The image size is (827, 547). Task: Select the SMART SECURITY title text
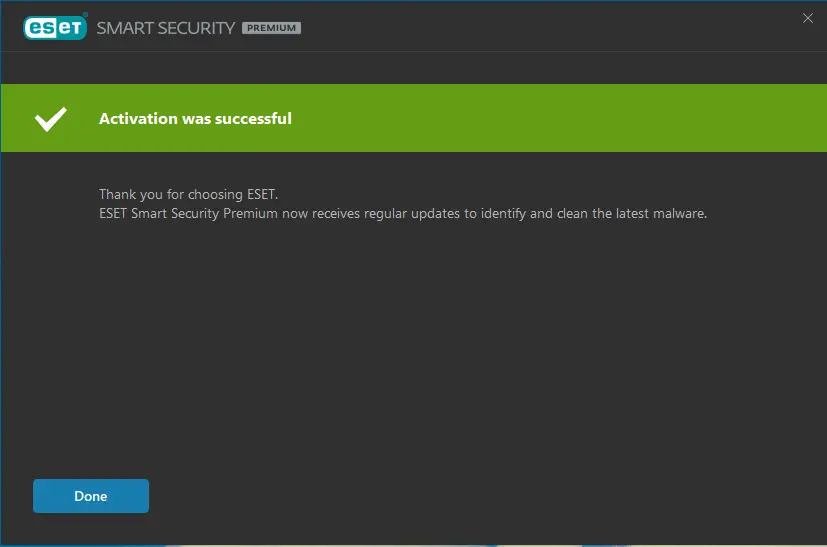166,28
